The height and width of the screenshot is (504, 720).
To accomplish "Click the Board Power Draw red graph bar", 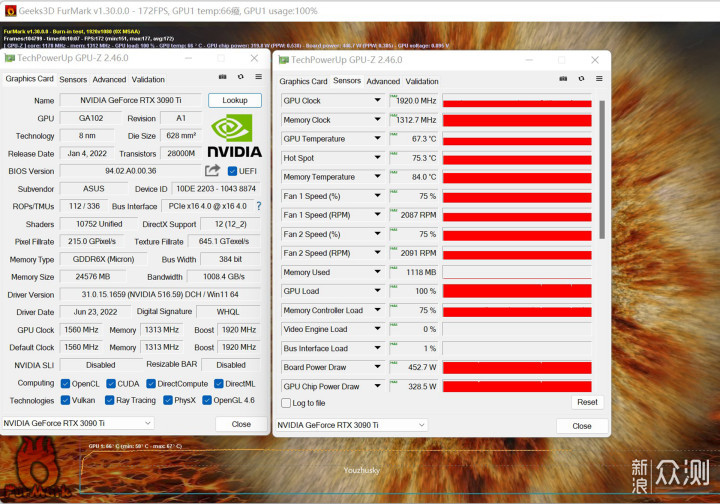I will [x=517, y=367].
